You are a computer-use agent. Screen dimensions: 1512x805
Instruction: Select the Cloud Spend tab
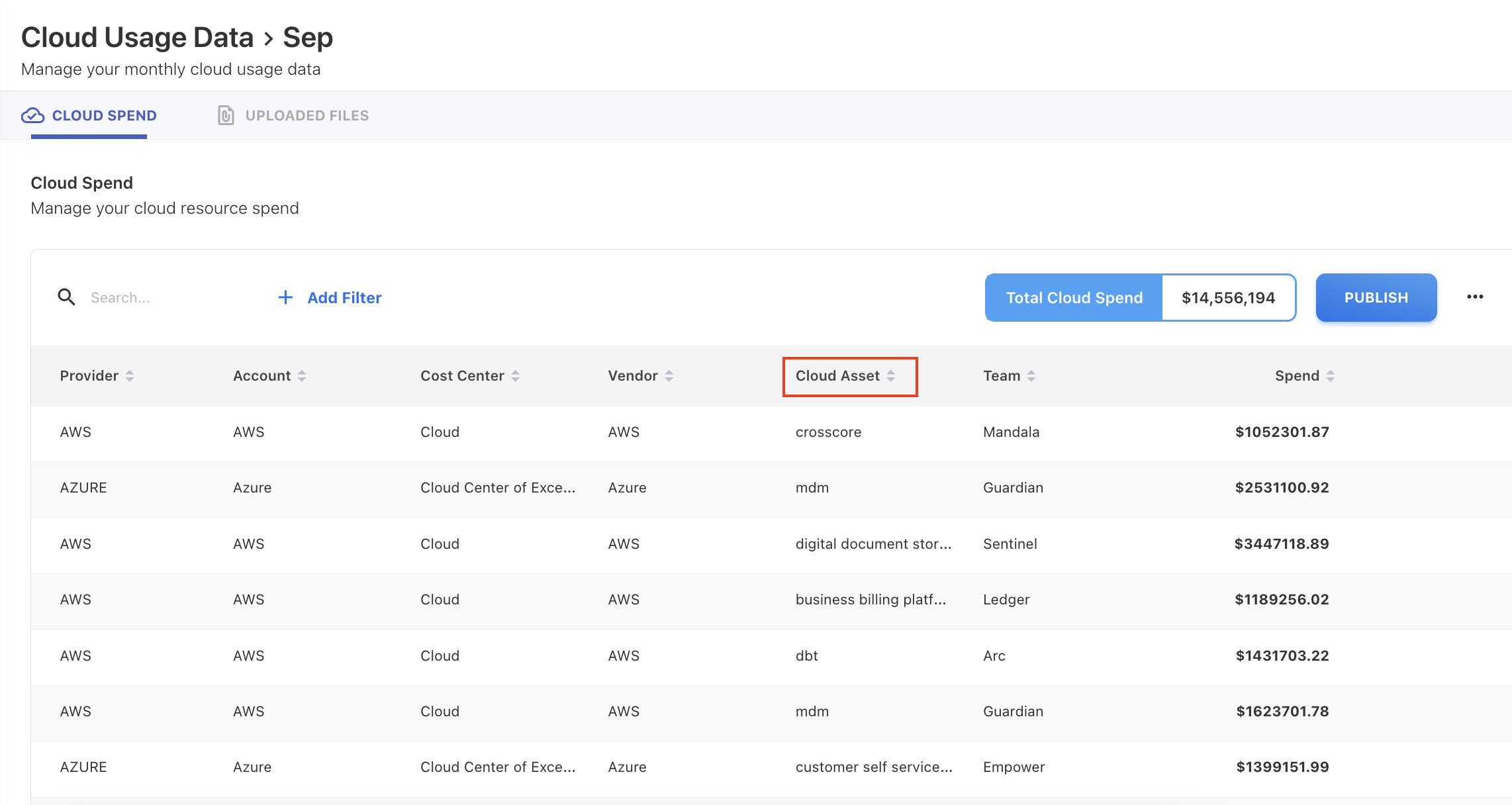click(x=104, y=116)
